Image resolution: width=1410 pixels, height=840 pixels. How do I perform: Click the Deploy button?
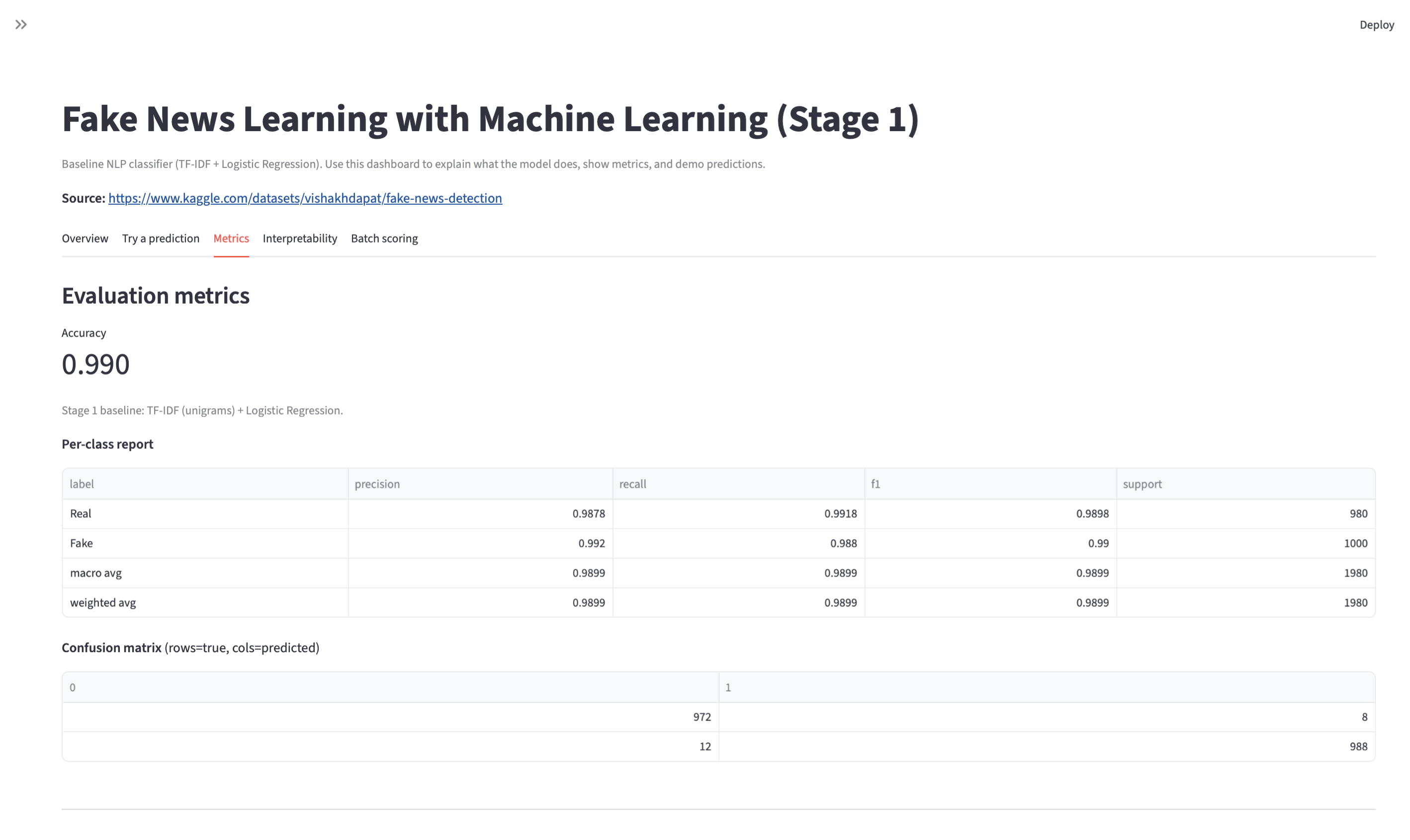click(x=1377, y=24)
